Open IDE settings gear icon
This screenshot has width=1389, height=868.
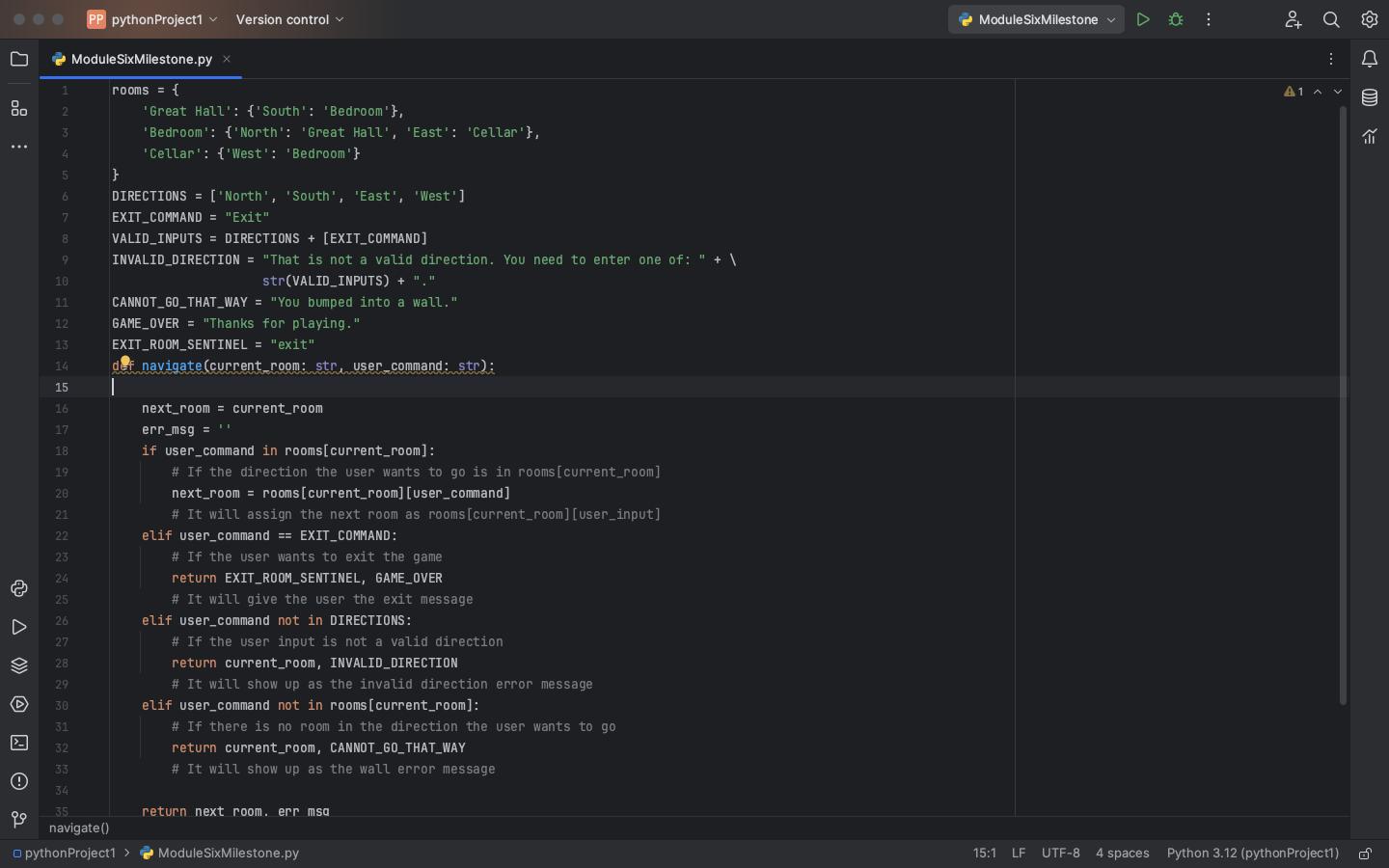1370,19
